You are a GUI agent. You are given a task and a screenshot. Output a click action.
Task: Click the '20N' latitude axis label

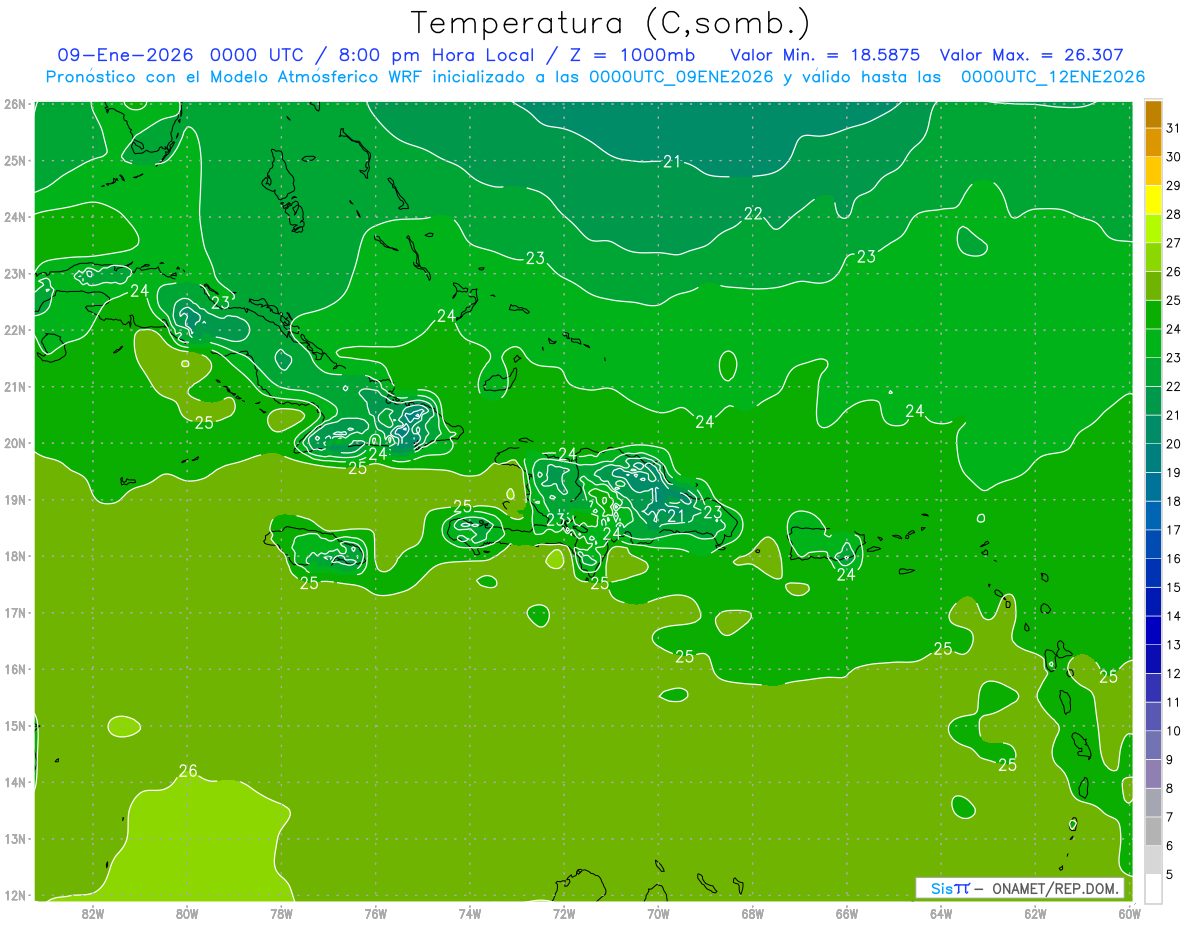[14, 443]
